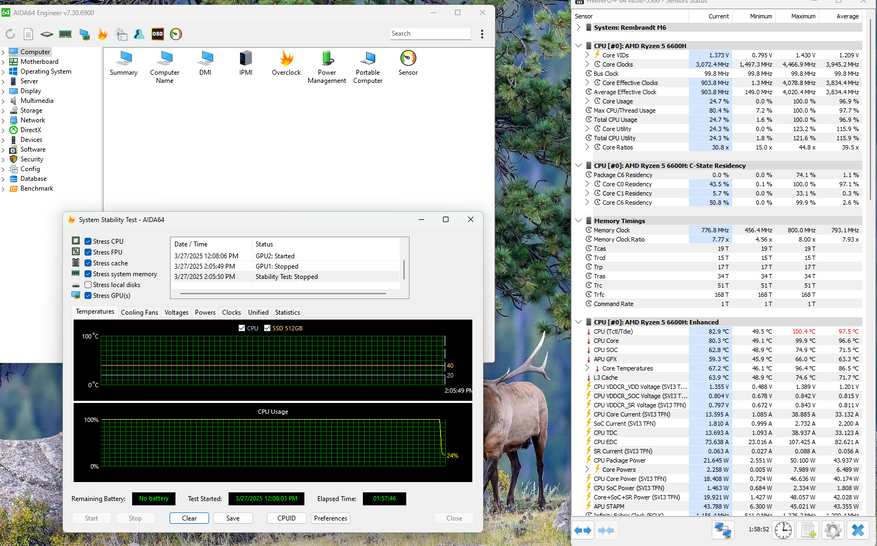This screenshot has height=546, width=877.
Task: Expand the Benchmark tree node
Action: tap(3, 189)
